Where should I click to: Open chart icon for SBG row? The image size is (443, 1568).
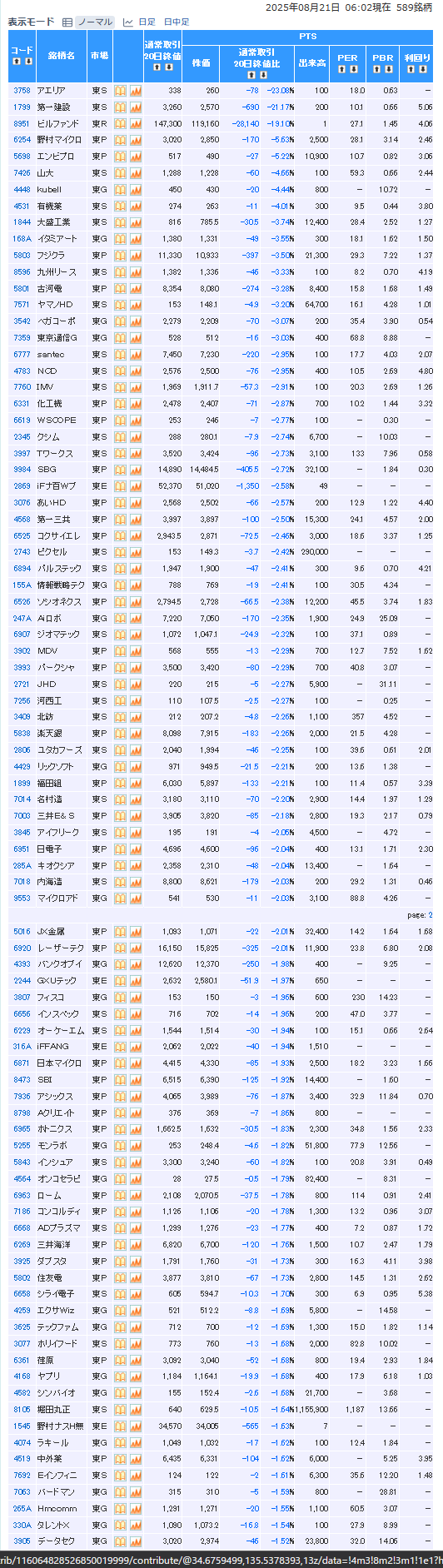coord(136,470)
